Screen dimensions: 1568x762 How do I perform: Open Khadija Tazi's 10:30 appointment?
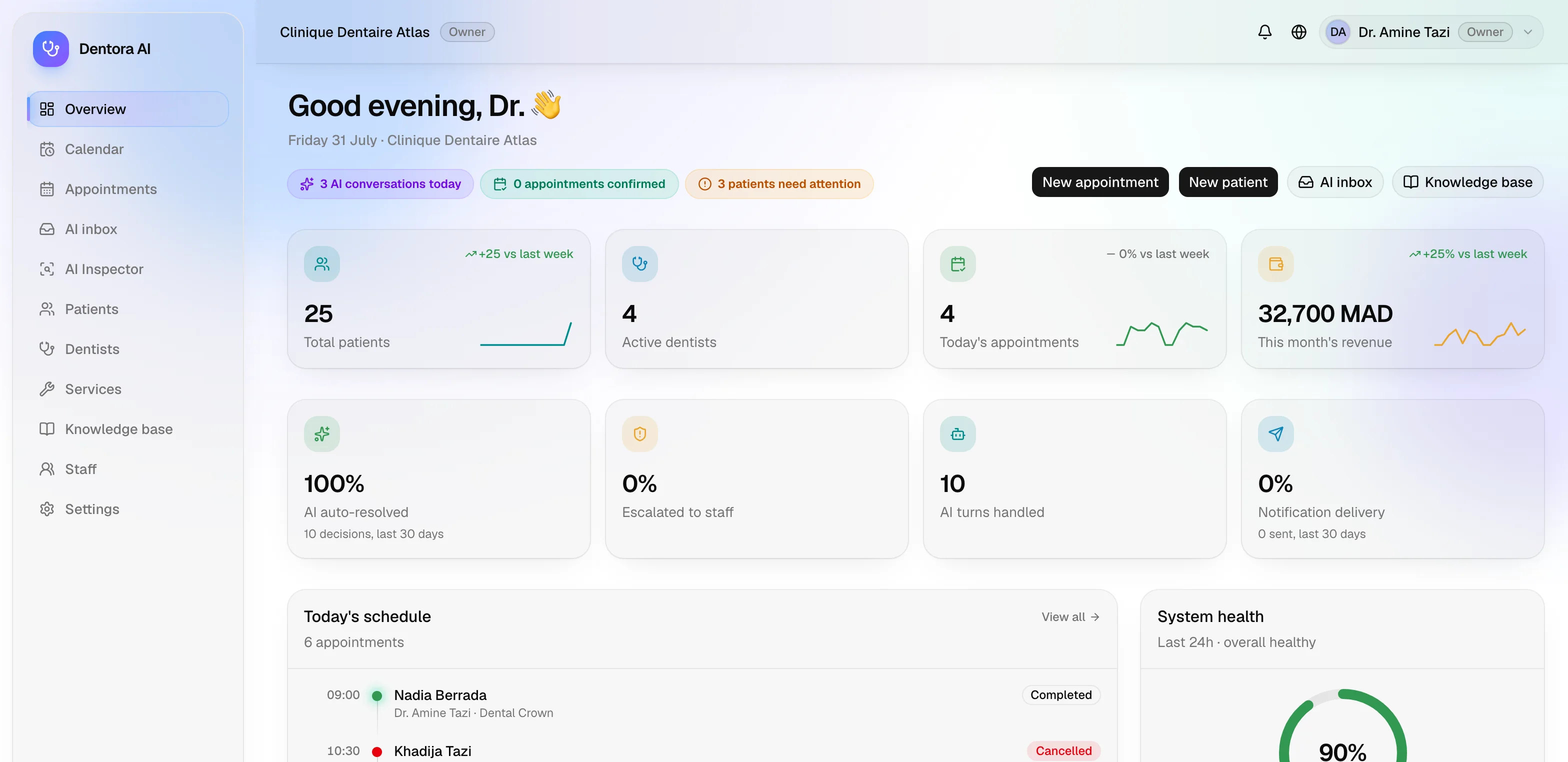point(702,751)
